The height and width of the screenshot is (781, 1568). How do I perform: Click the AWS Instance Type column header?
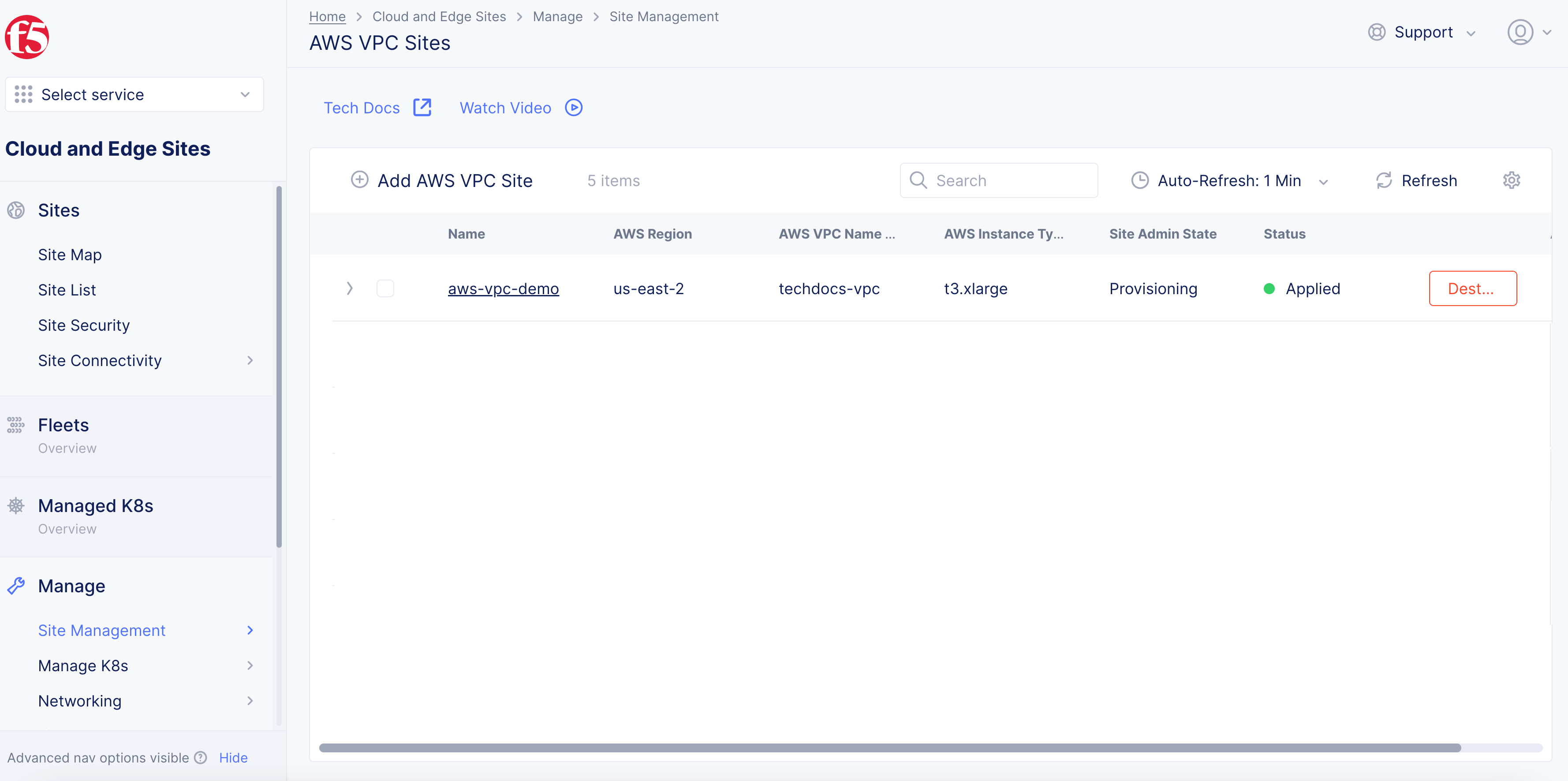click(1004, 234)
